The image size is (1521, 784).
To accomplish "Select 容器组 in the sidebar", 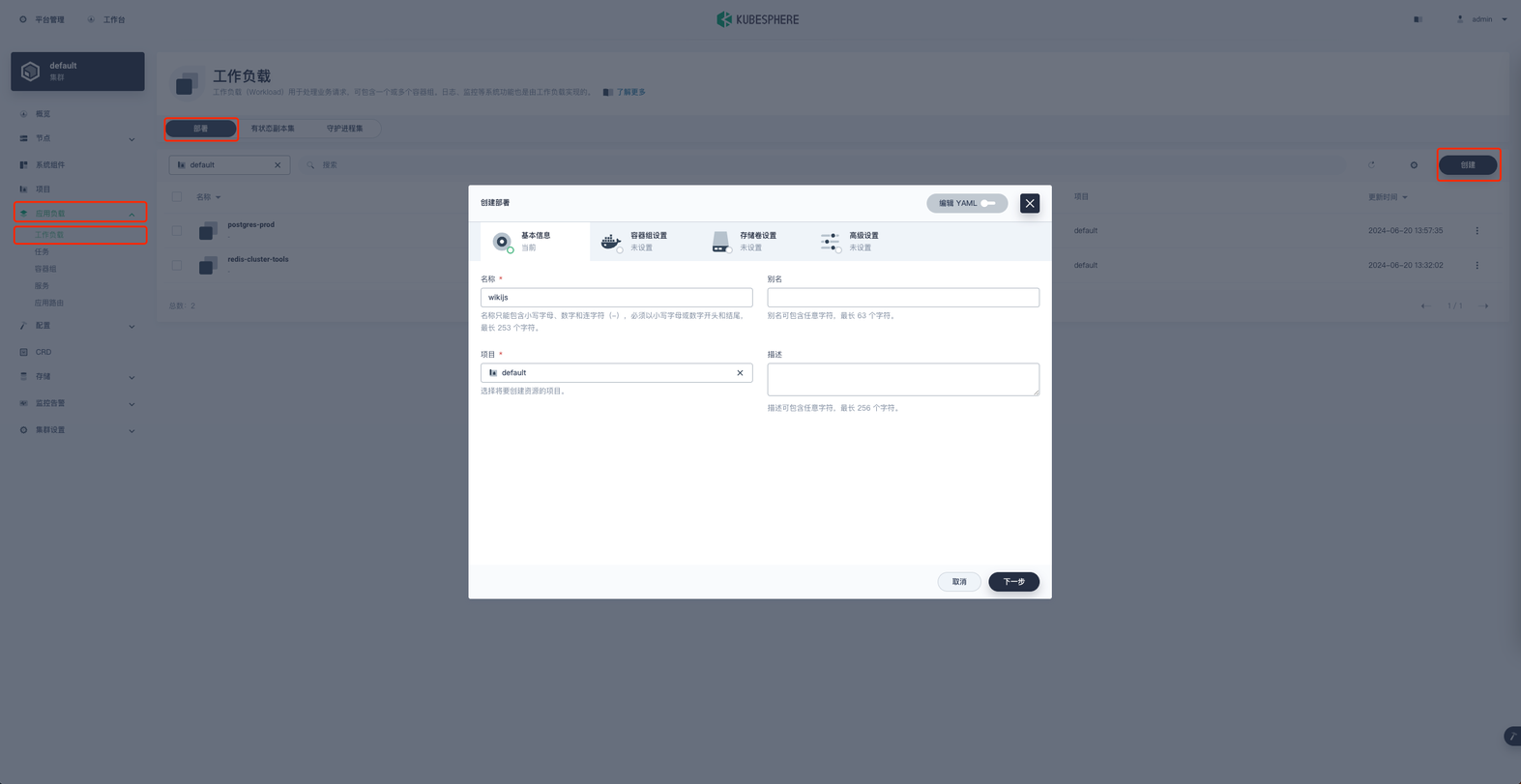I will click(x=45, y=269).
